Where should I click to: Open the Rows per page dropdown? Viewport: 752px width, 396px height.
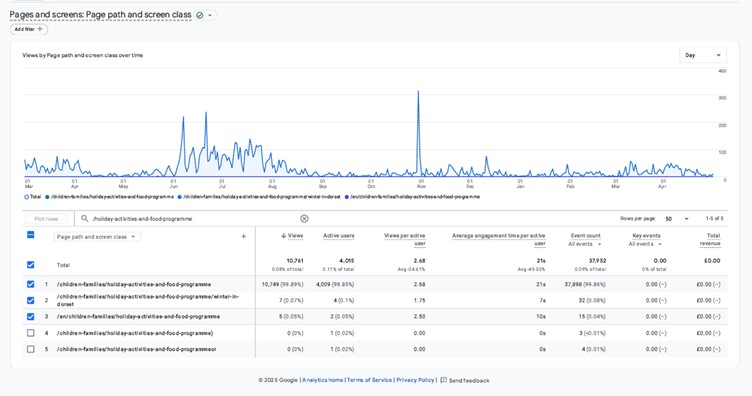pos(677,219)
